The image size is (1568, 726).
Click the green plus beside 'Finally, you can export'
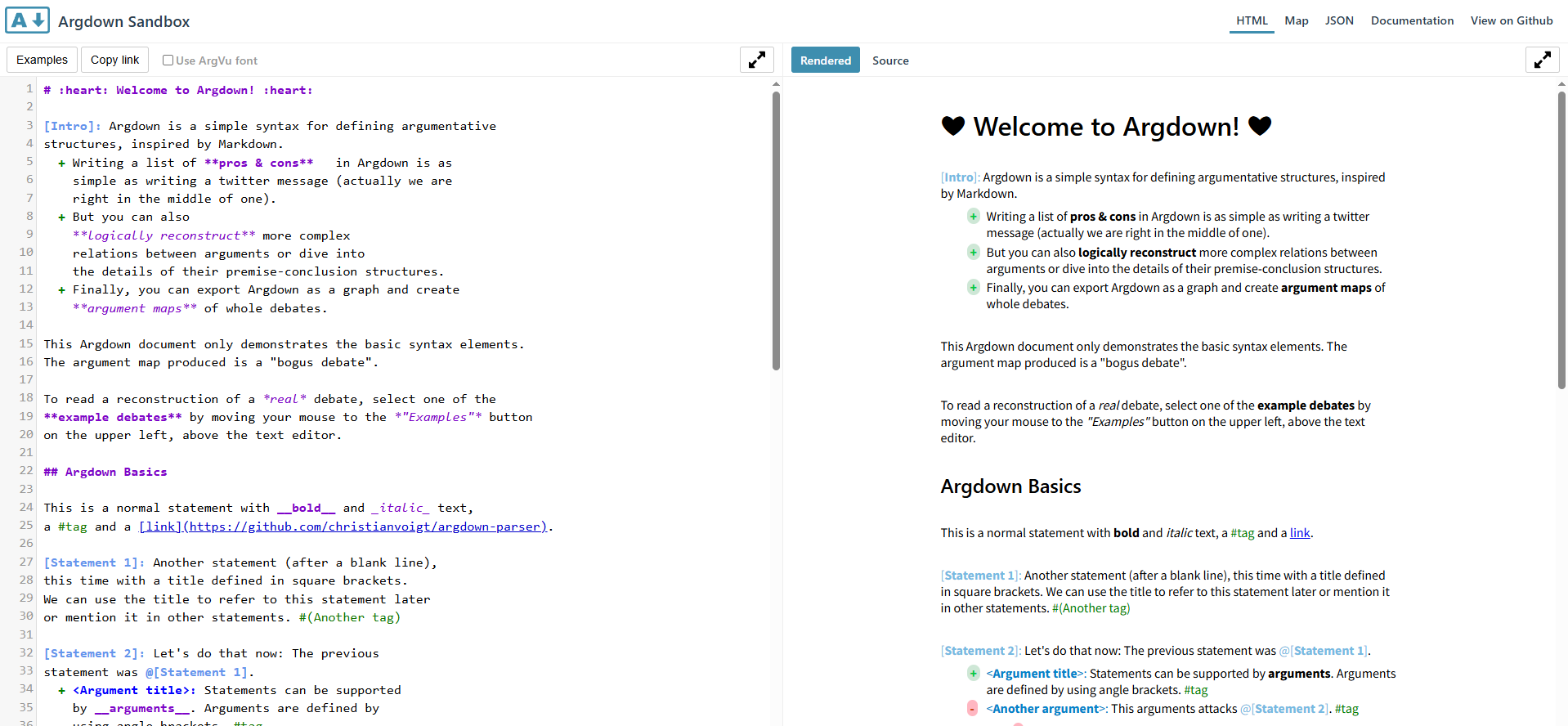[973, 288]
